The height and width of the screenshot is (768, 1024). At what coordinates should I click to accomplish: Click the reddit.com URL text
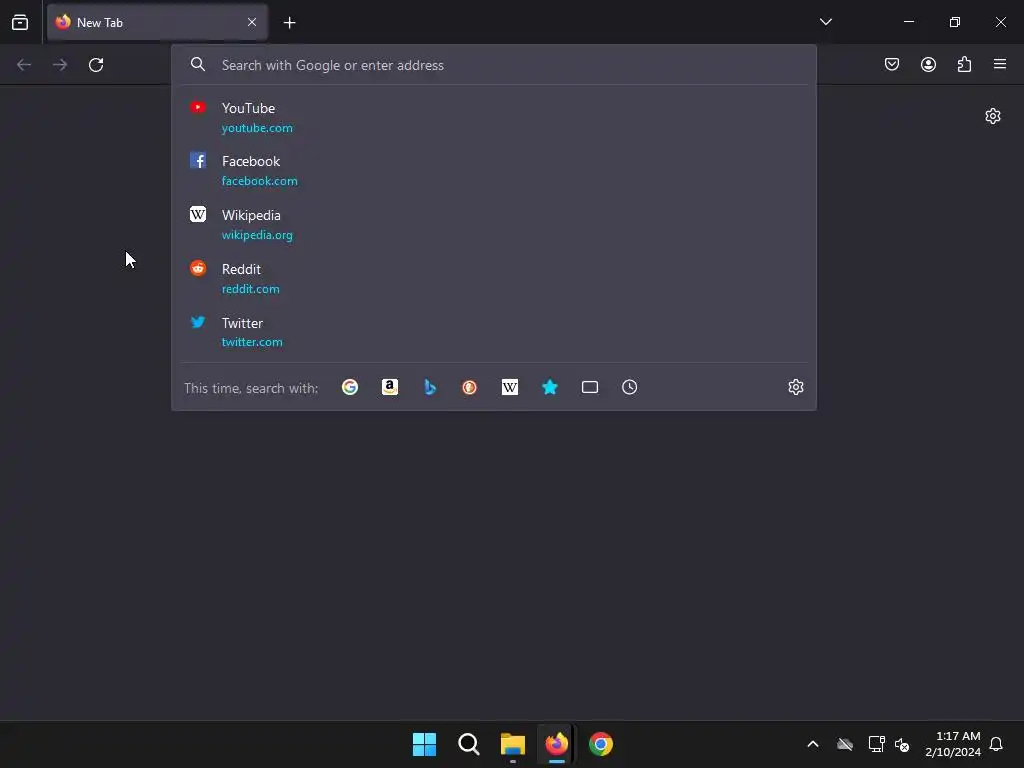pos(250,289)
